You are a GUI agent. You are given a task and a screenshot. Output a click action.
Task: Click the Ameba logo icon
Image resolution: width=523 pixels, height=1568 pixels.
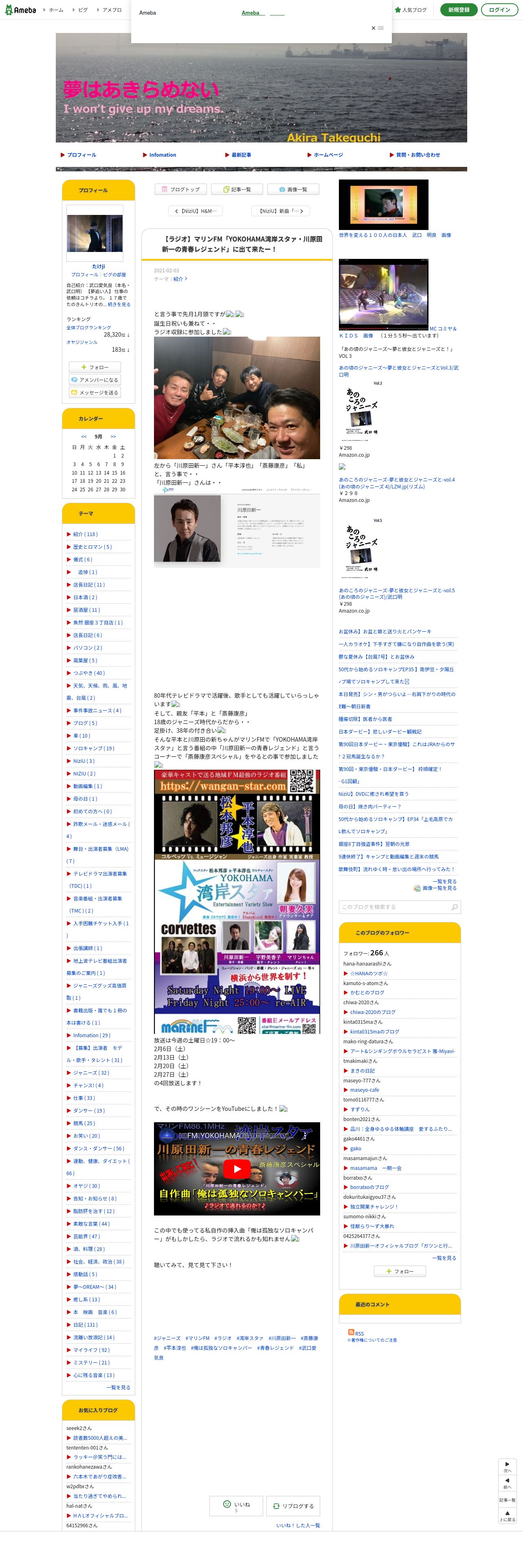pos(21,10)
